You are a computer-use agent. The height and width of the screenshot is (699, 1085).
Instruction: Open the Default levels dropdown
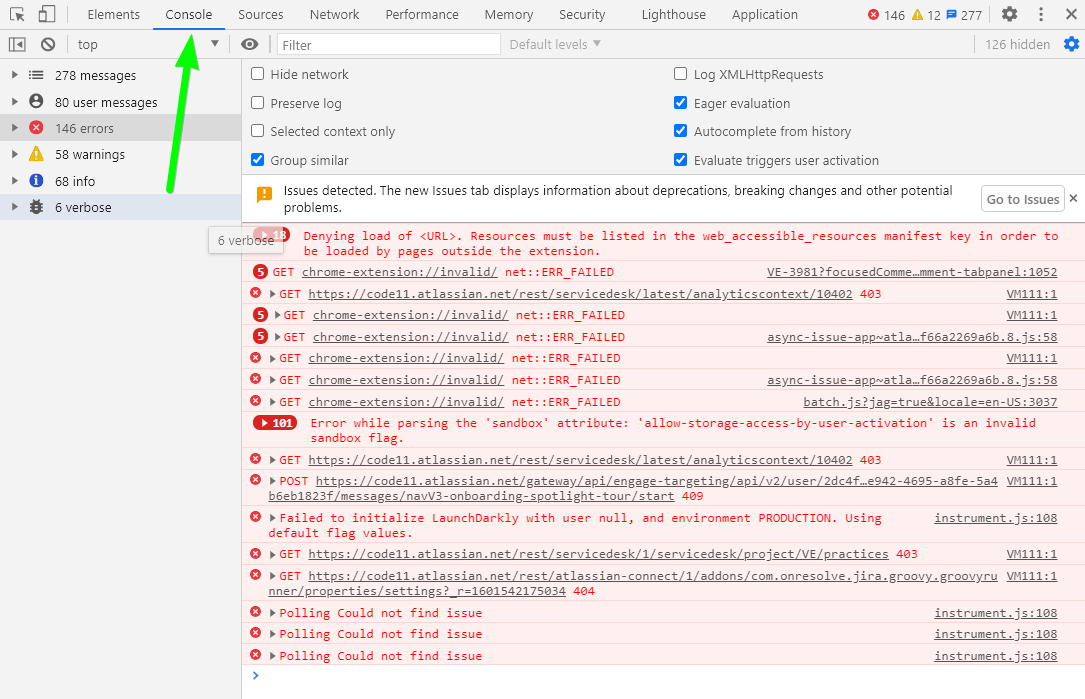click(x=555, y=44)
